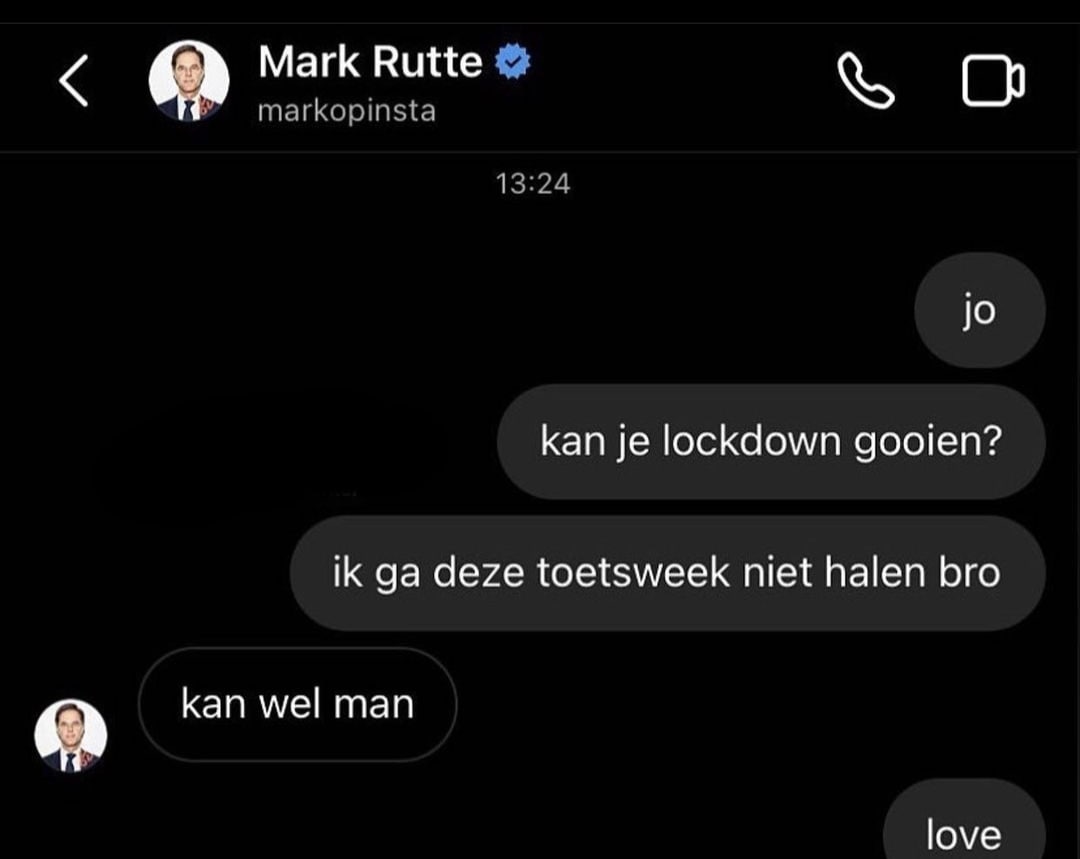Open profile via the 'Mark Rutte' name
1080x859 pixels.
(370, 61)
